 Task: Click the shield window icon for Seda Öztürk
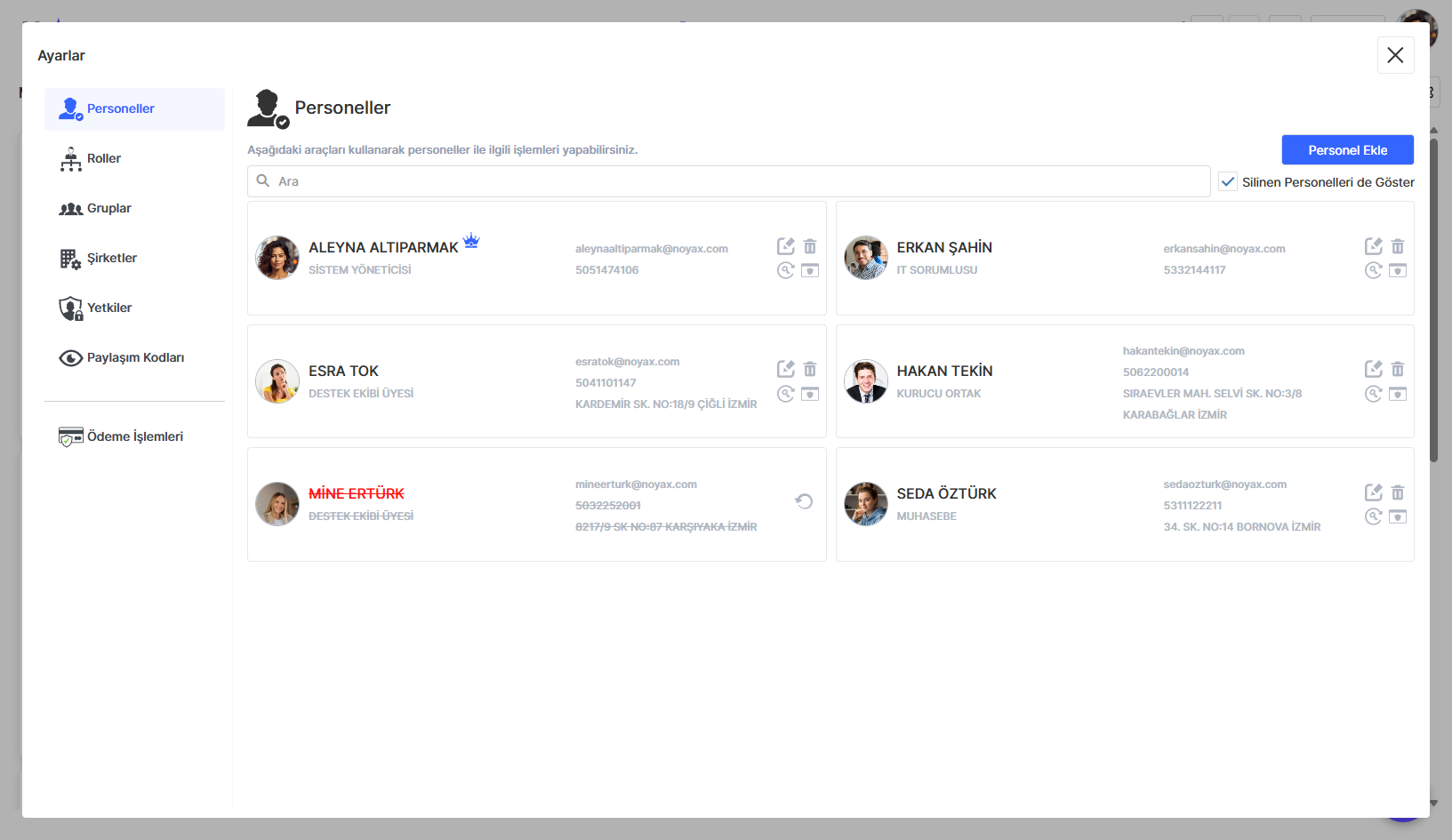1397,516
